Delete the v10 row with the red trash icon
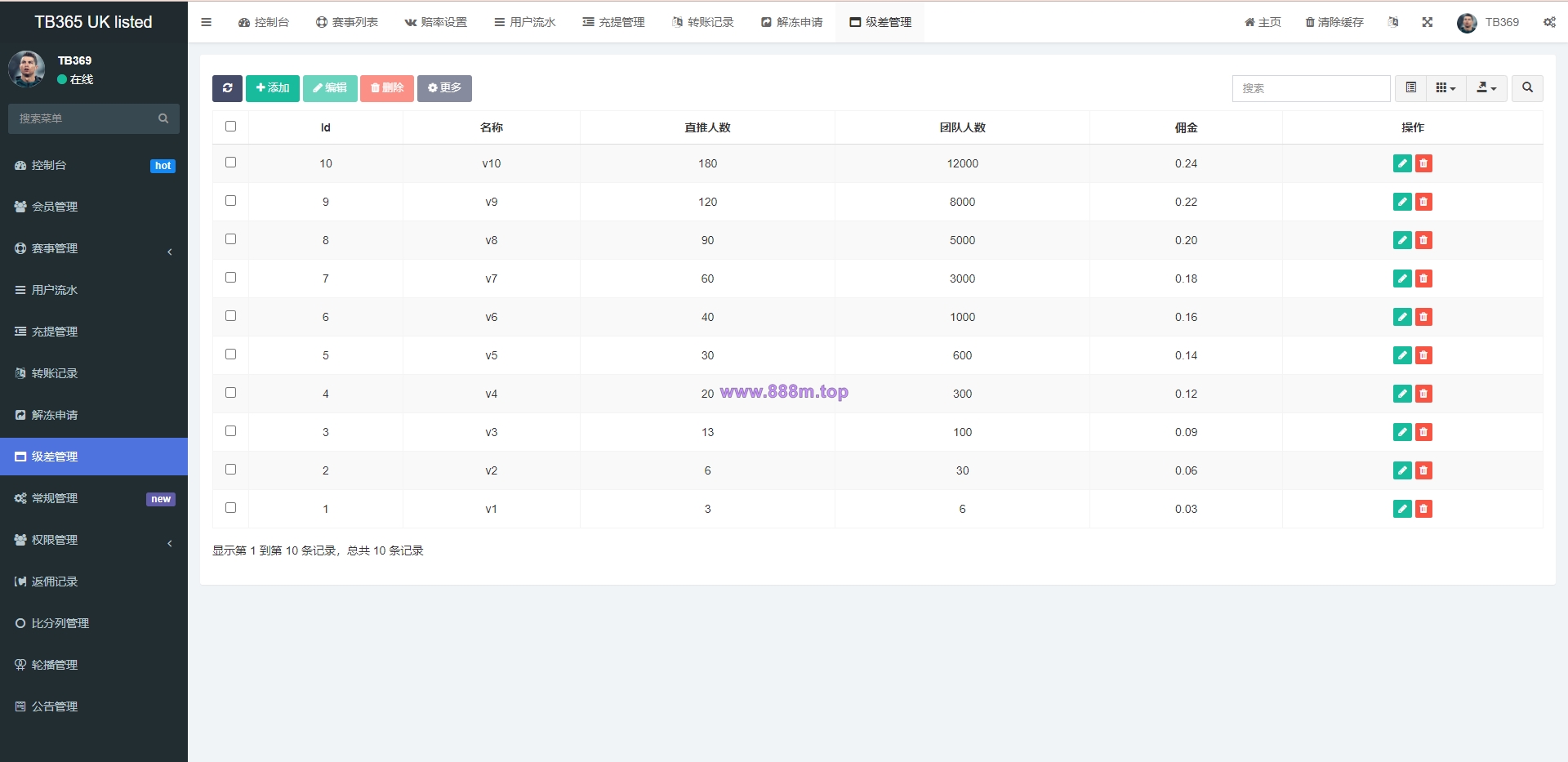The image size is (1568, 762). pyautogui.click(x=1423, y=163)
